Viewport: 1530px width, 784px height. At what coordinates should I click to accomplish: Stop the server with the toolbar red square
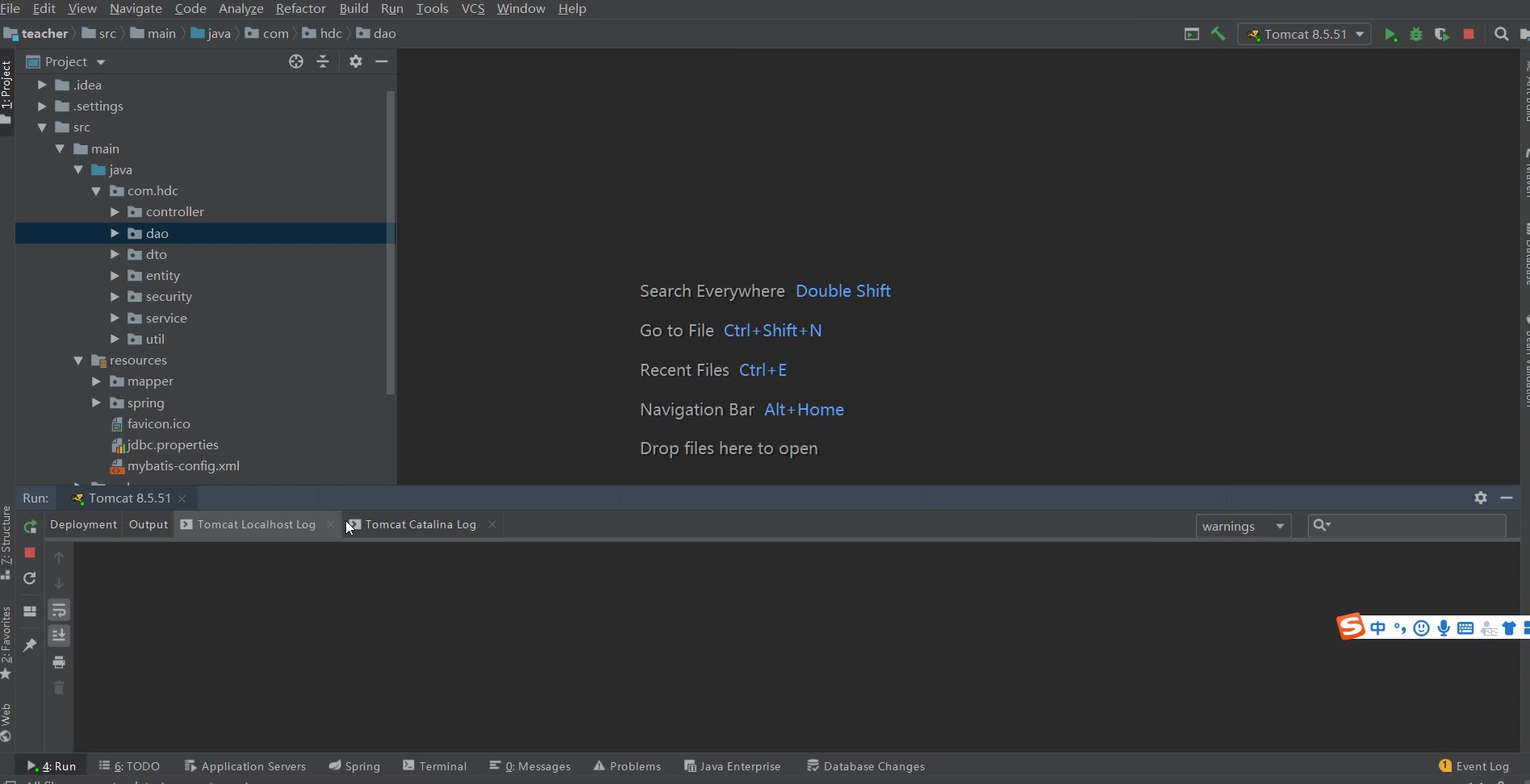1469,35
